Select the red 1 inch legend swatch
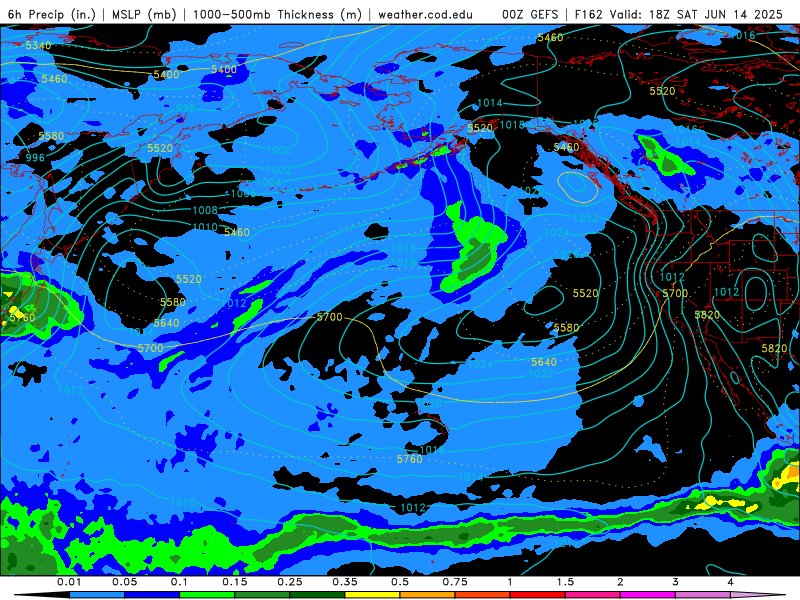Image resolution: width=800 pixels, height=600 pixels. tap(538, 595)
